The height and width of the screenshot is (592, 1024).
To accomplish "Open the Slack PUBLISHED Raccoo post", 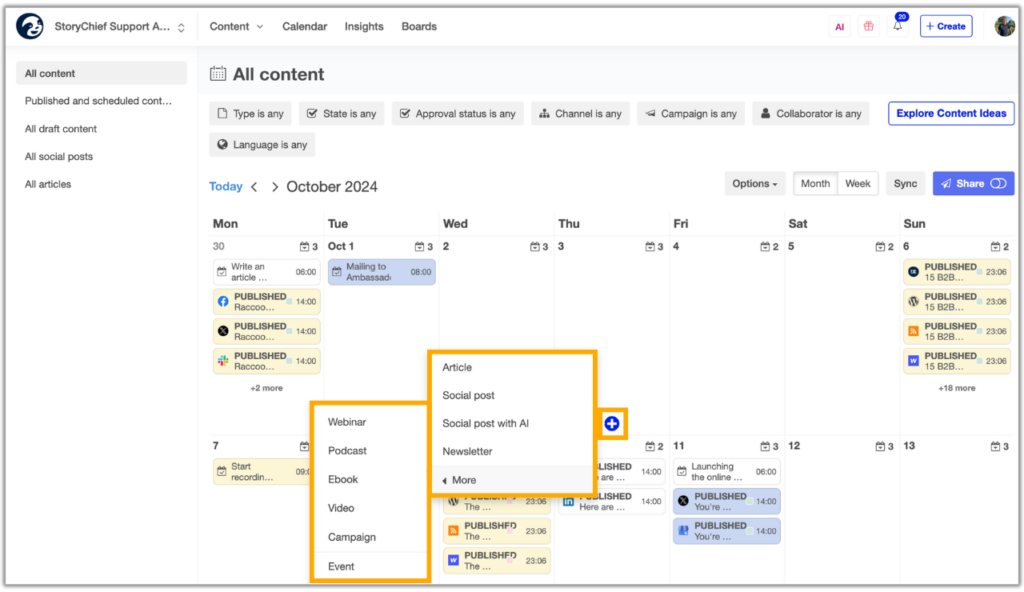I will (x=266, y=361).
